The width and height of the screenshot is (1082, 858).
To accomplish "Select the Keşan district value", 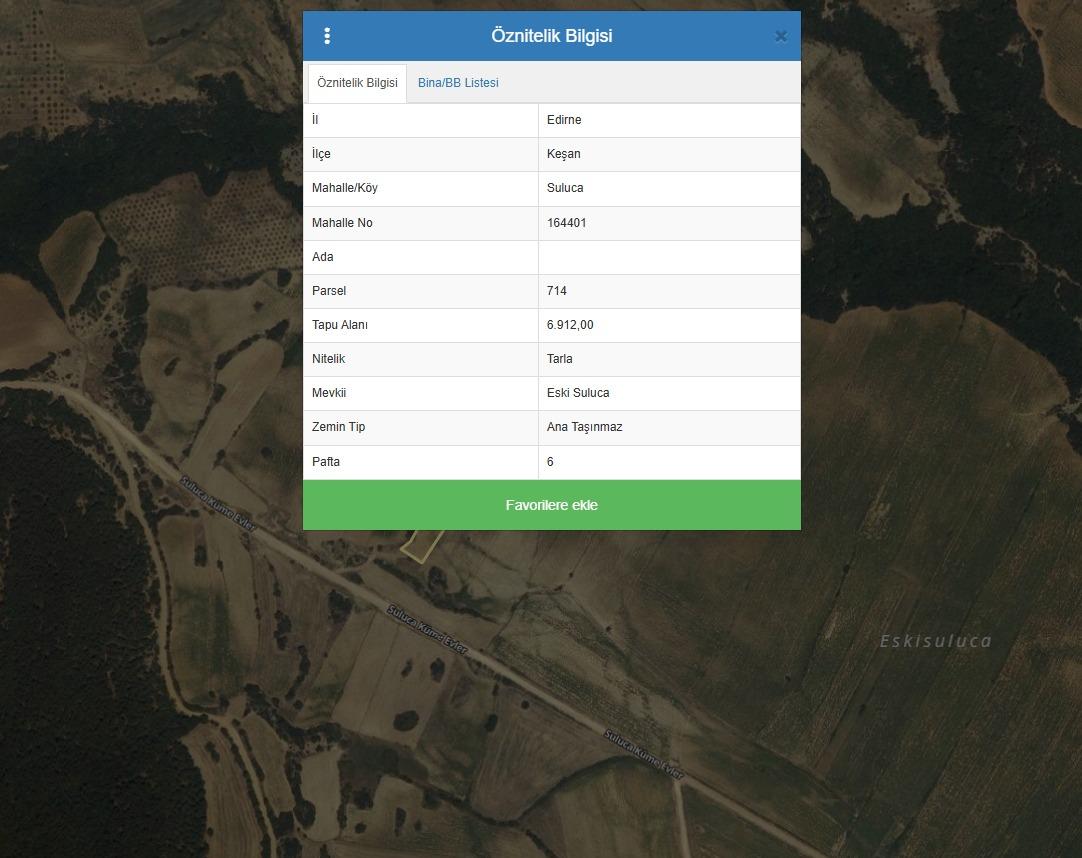I will [563, 154].
